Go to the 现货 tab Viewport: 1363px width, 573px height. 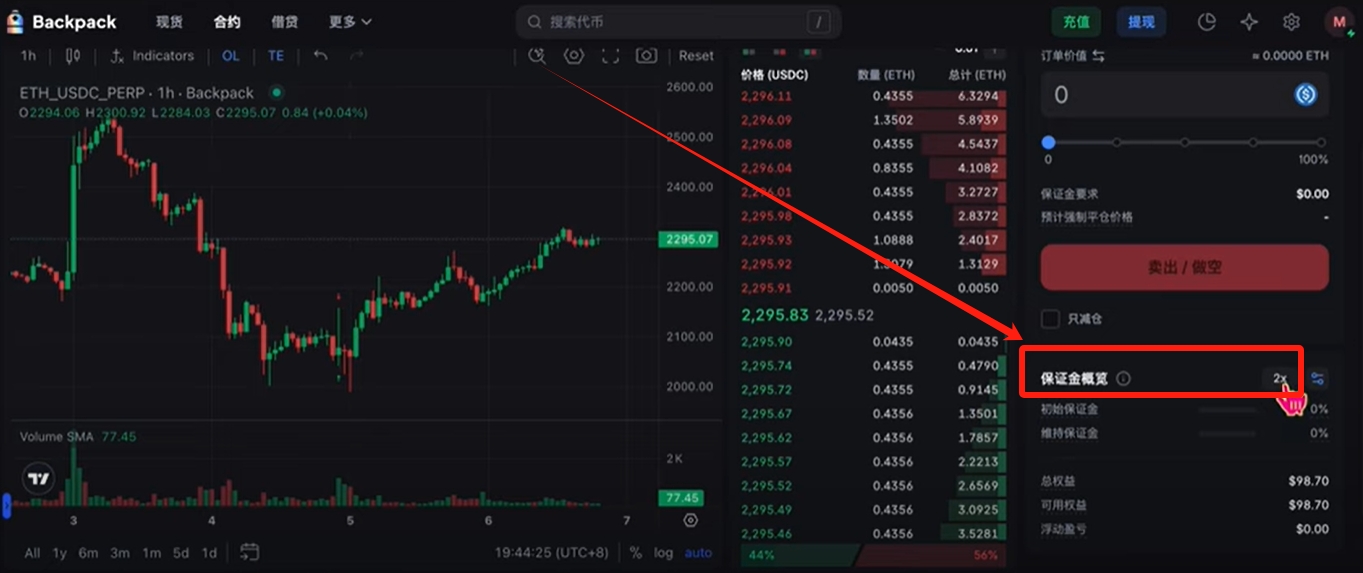click(169, 21)
